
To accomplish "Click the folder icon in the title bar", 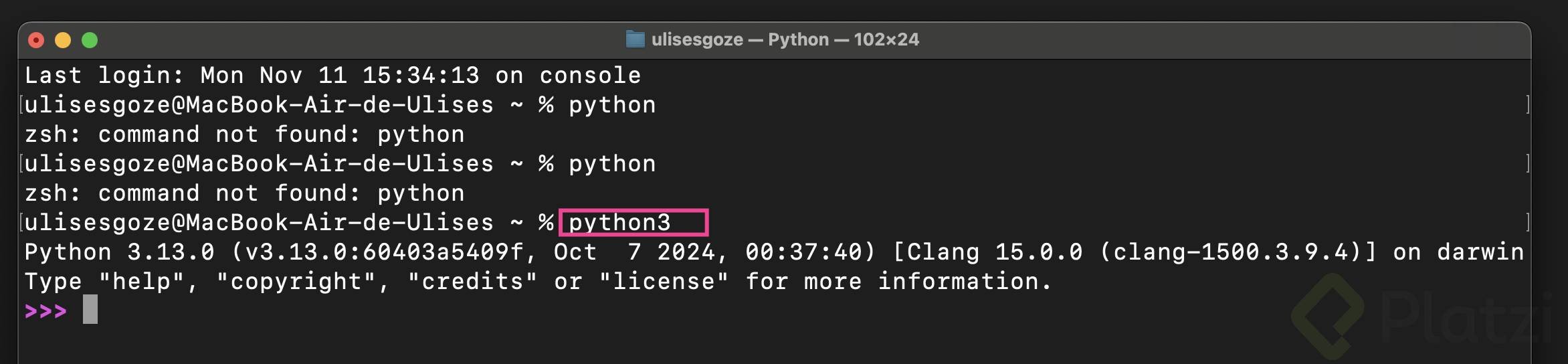I will point(635,39).
